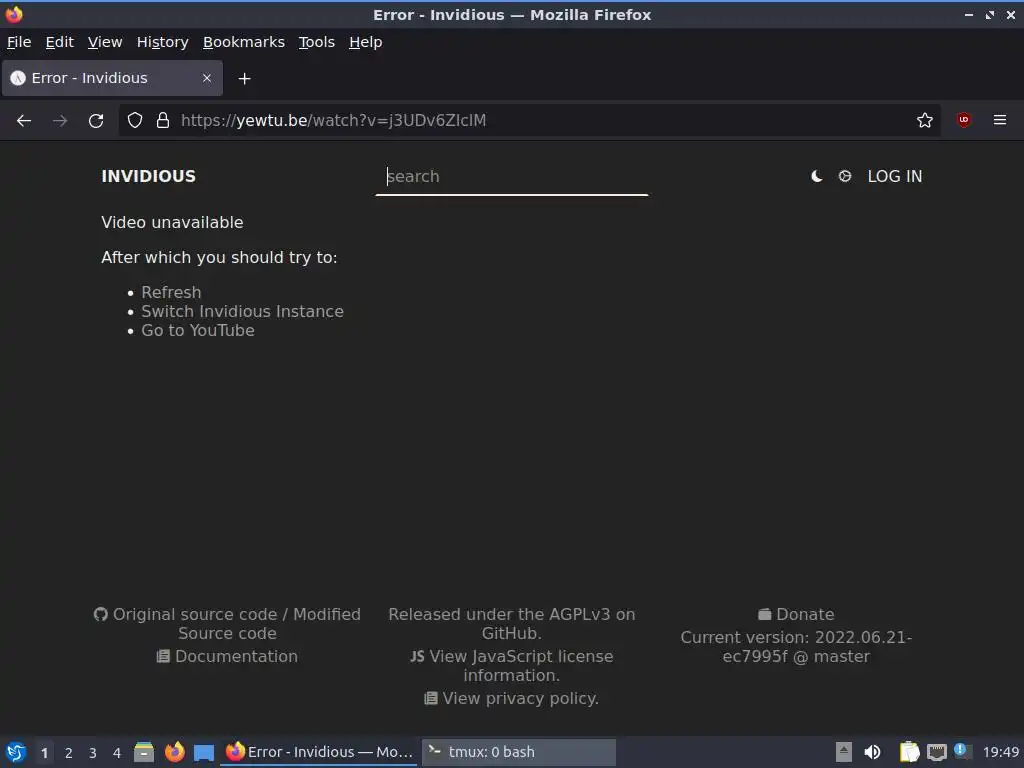The width and height of the screenshot is (1024, 768).
Task: Click Switch Invidious Instance link
Action: coord(242,311)
